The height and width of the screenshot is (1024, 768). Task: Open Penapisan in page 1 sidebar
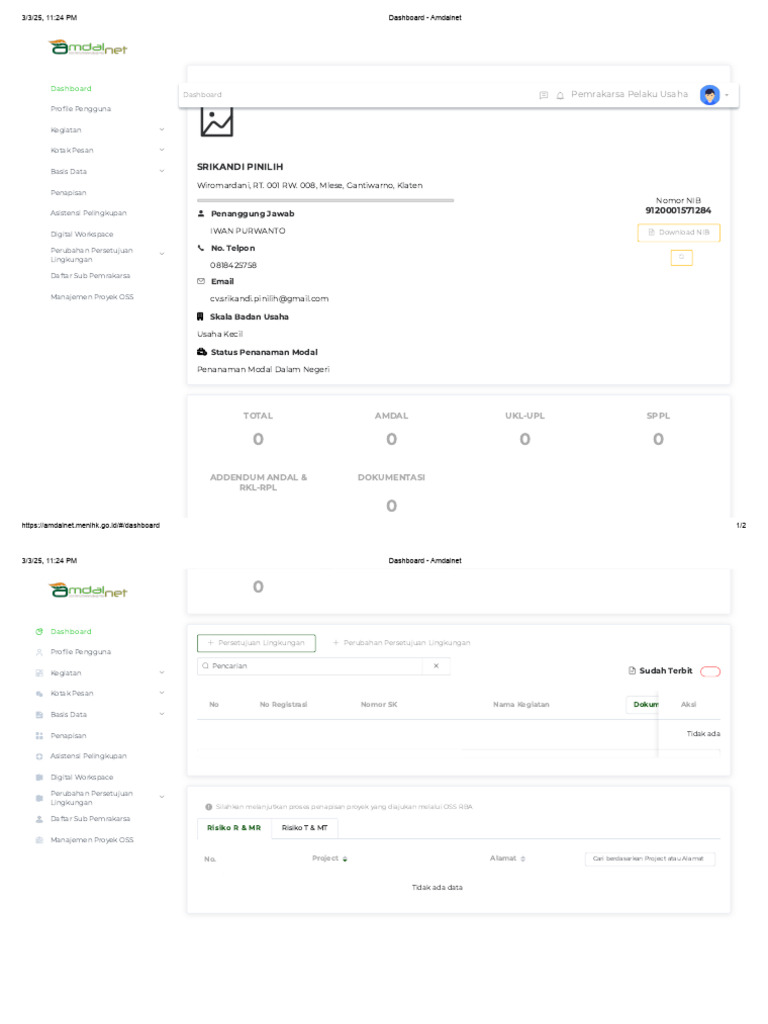(69, 193)
